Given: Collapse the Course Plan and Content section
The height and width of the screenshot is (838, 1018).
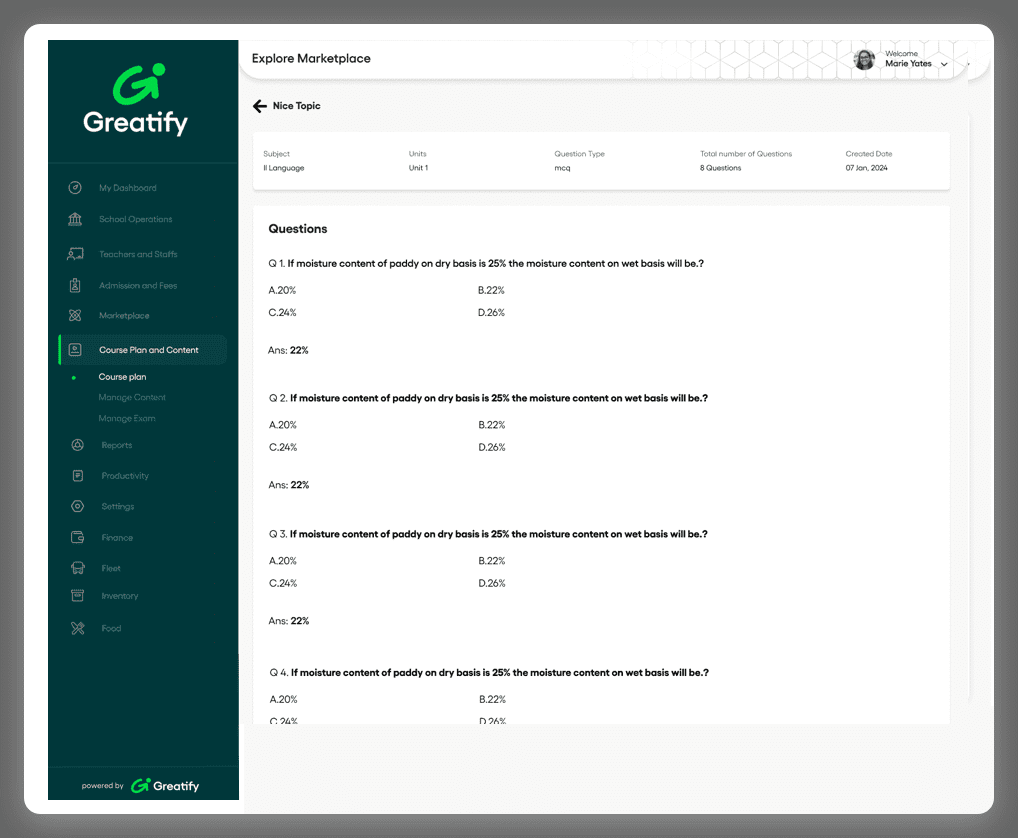Looking at the screenshot, I should 148,350.
